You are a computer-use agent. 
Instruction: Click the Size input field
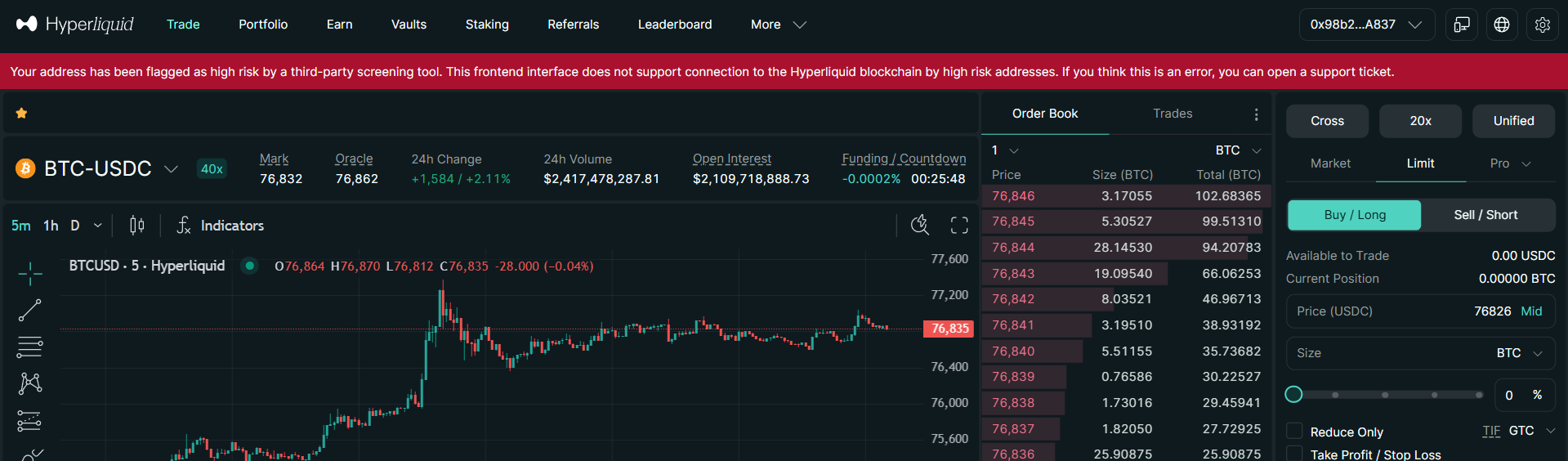1420,353
